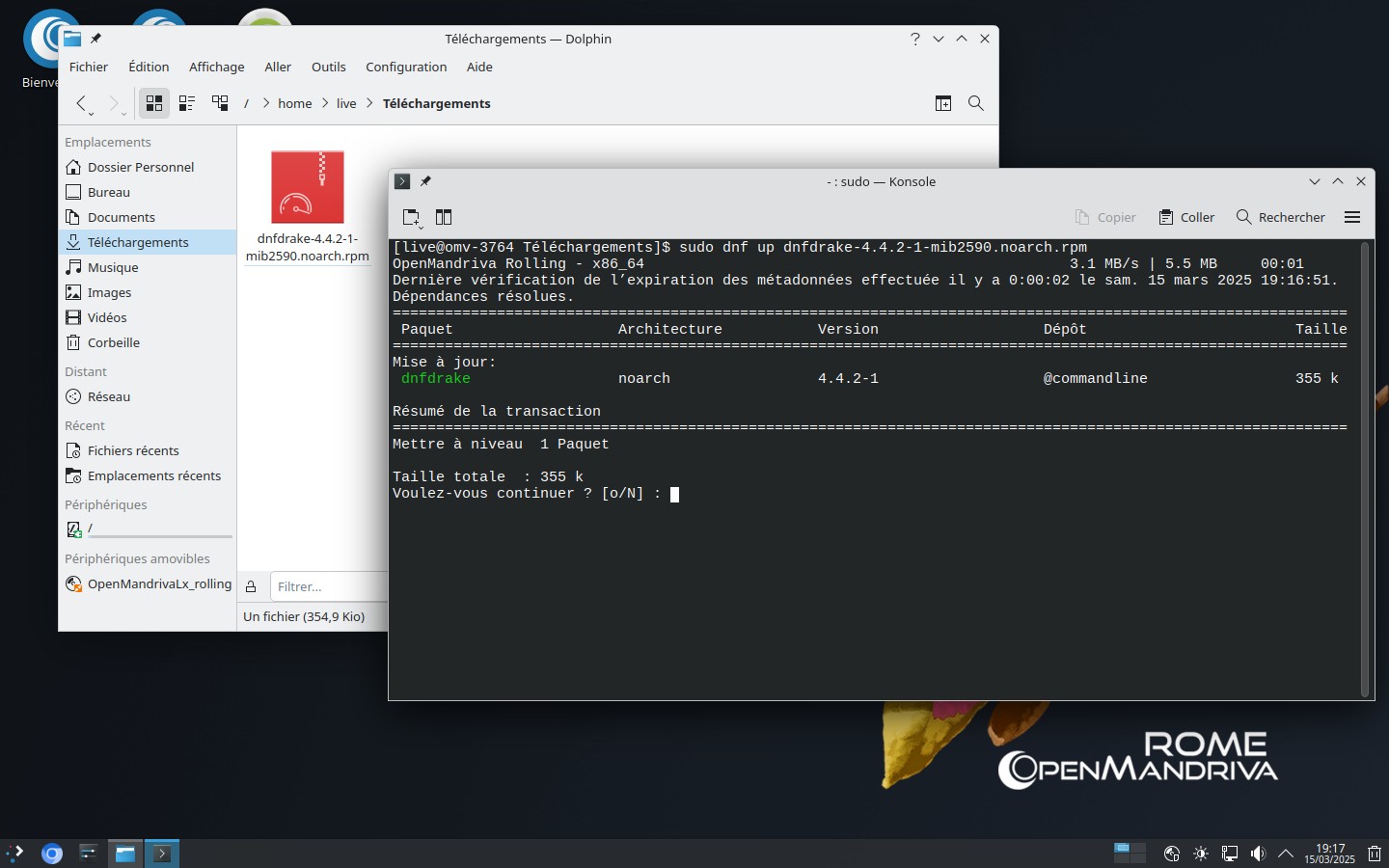Open the Affichage menu

coord(216,67)
